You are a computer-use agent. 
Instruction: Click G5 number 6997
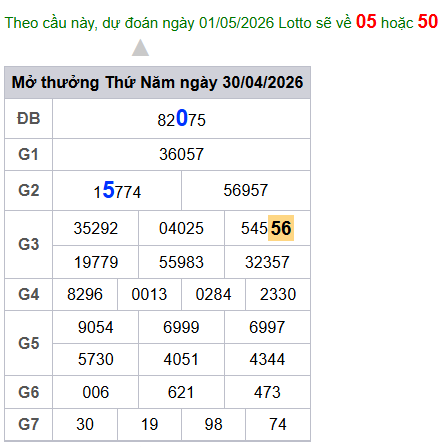coord(267,327)
